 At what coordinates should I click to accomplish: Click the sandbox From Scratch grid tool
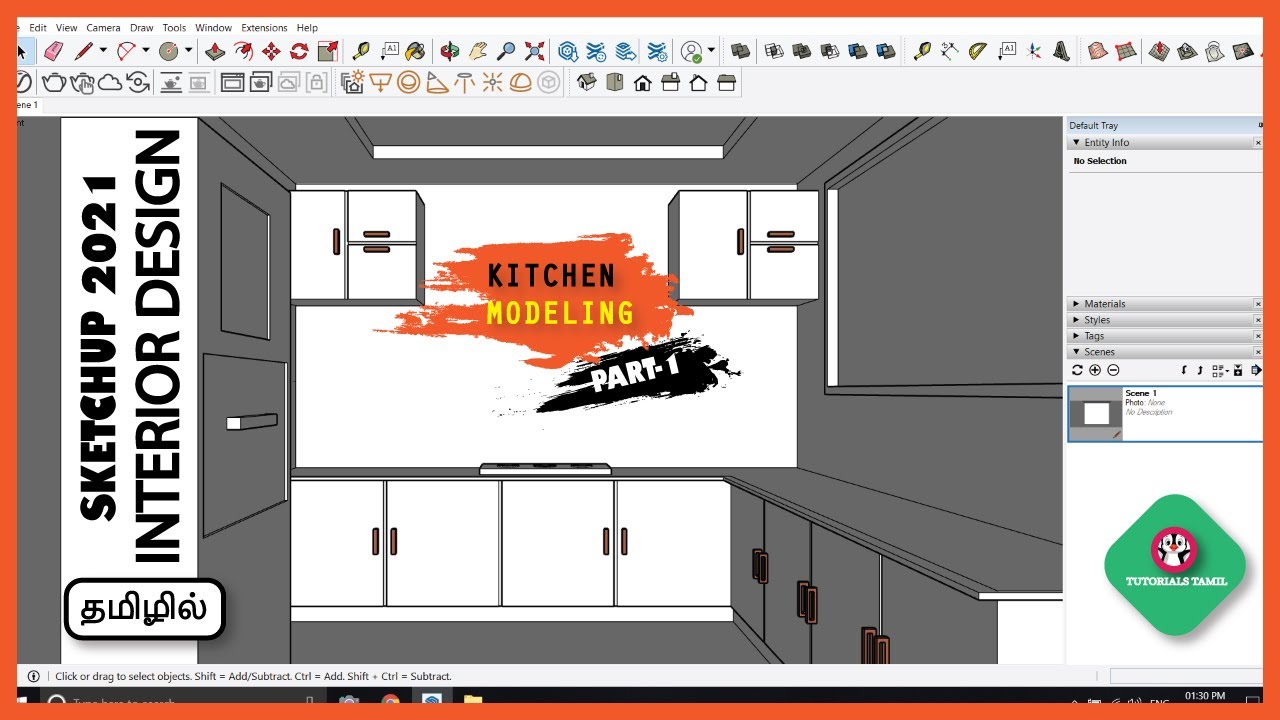point(1126,51)
